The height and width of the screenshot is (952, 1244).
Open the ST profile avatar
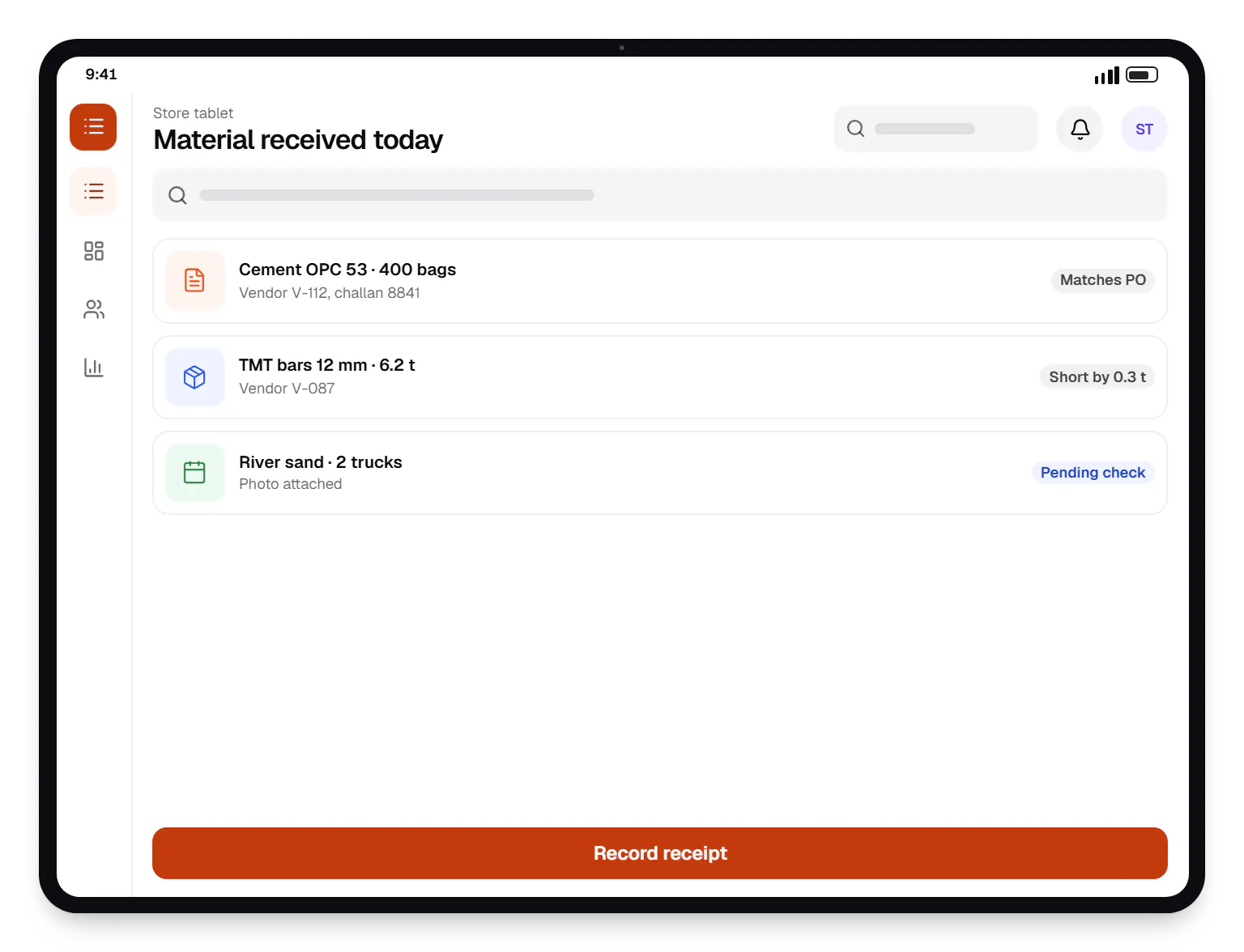[x=1144, y=129]
